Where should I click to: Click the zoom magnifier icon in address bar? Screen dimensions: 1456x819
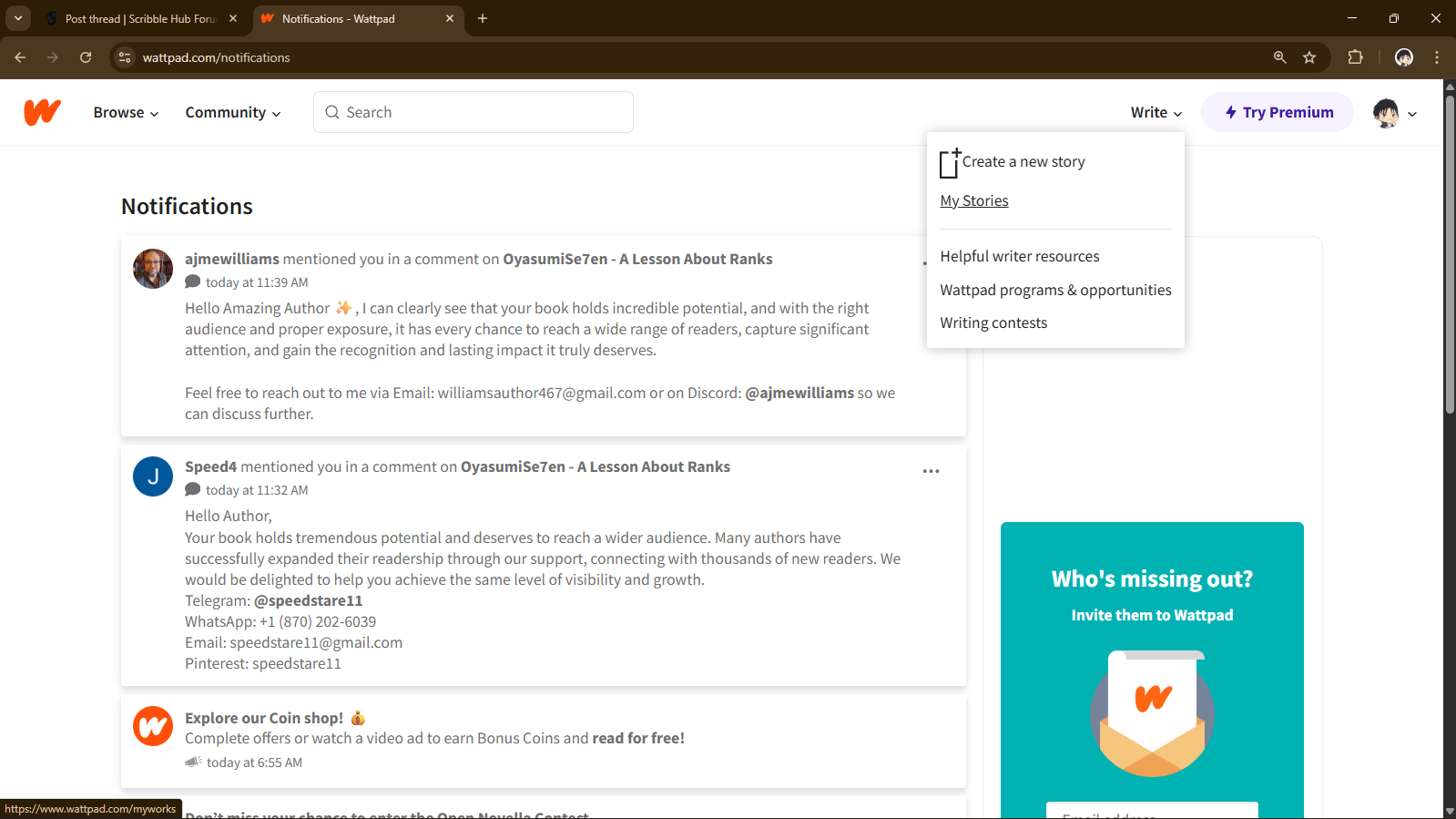pos(1279,57)
